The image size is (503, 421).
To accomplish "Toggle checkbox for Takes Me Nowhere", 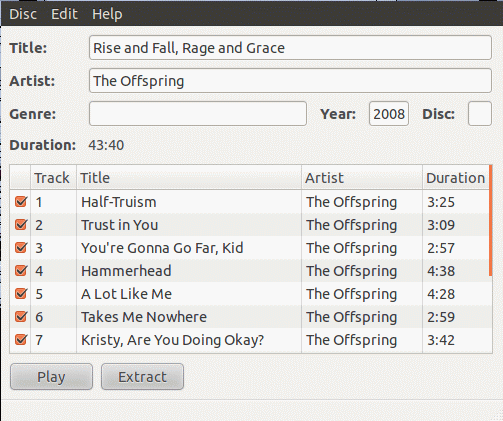I will [x=21, y=316].
